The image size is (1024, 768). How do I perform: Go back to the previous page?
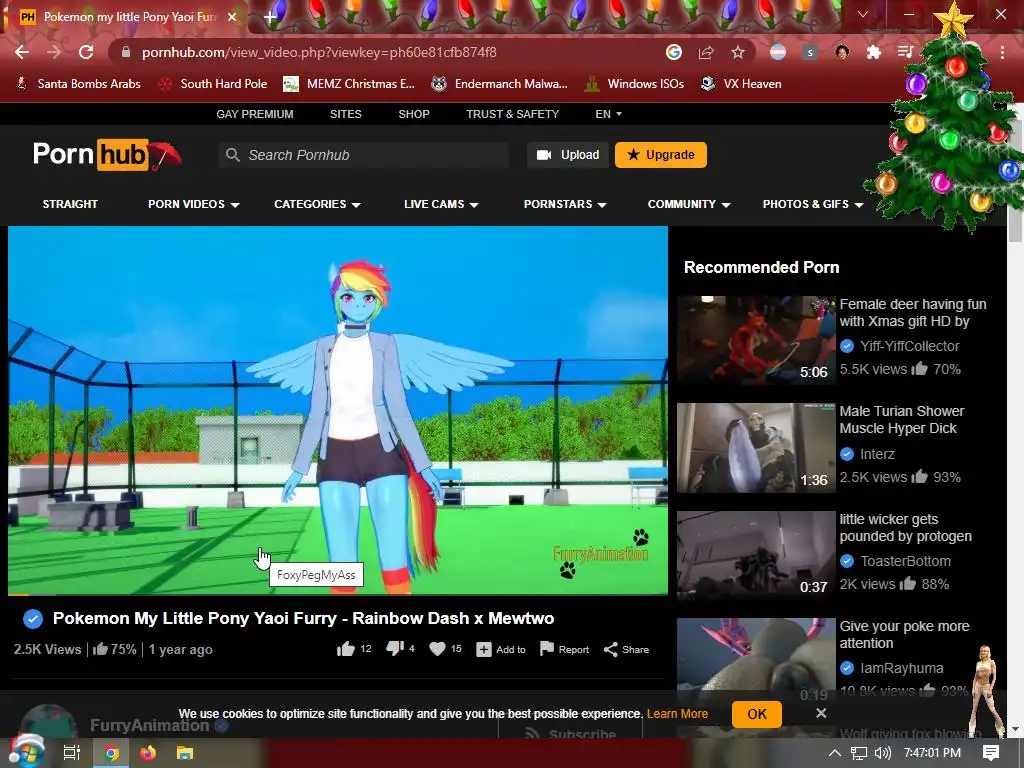22,52
